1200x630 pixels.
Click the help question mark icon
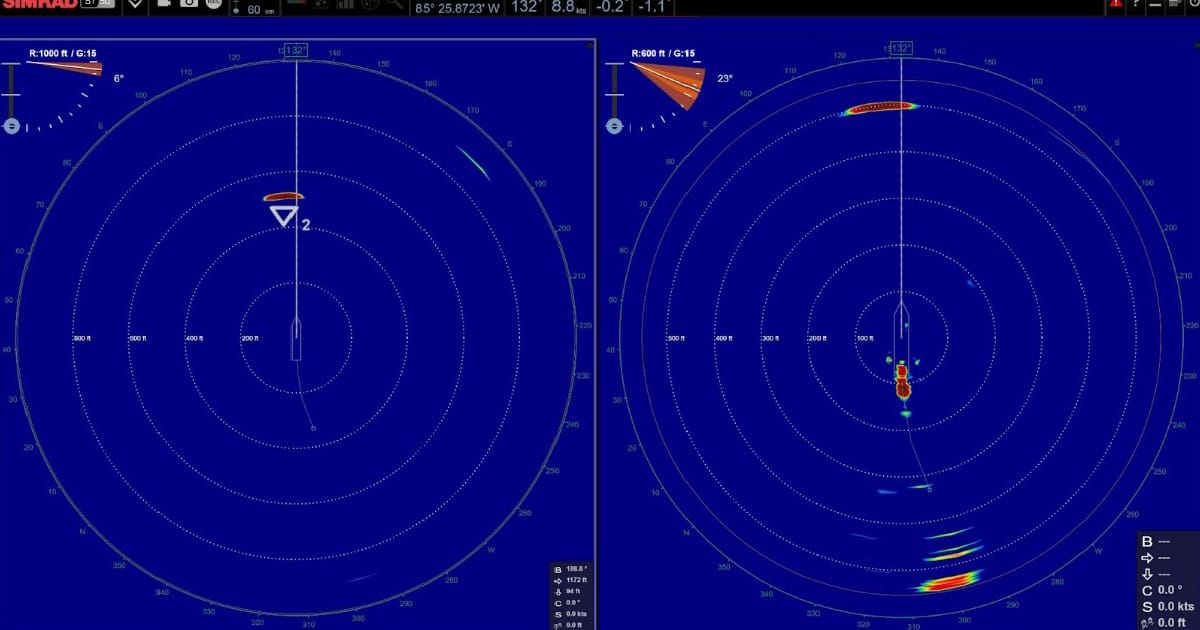pos(1136,4)
